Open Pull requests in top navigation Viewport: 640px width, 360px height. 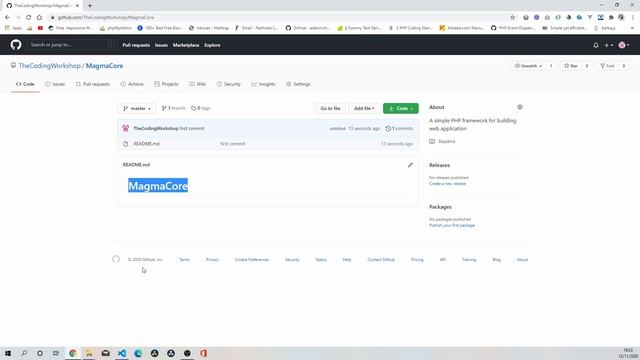point(136,45)
